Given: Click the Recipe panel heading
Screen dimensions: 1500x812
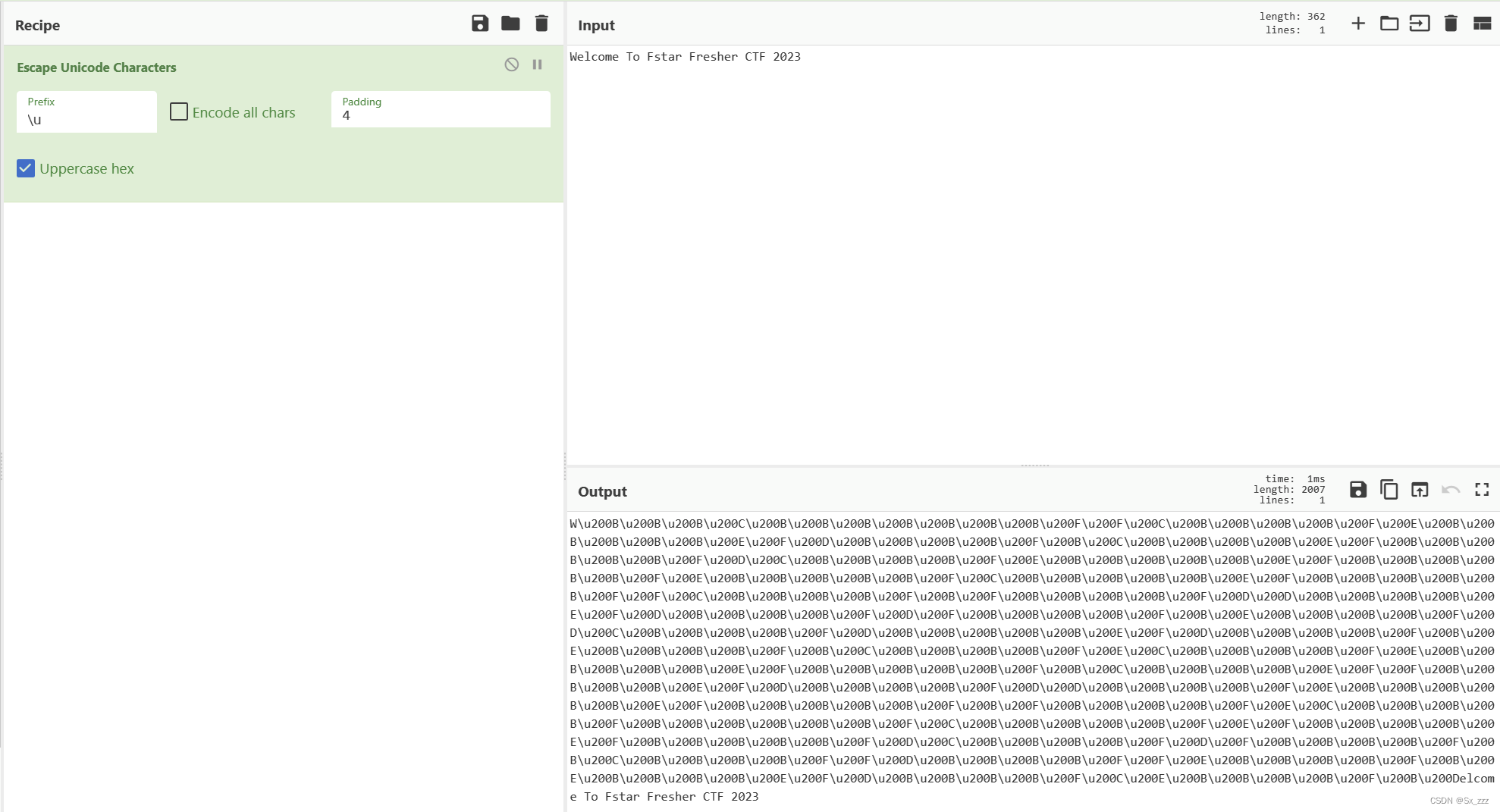Looking at the screenshot, I should coord(37,25).
